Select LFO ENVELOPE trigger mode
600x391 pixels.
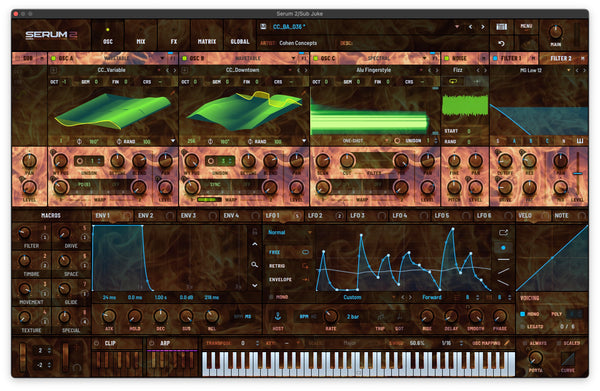(289, 279)
